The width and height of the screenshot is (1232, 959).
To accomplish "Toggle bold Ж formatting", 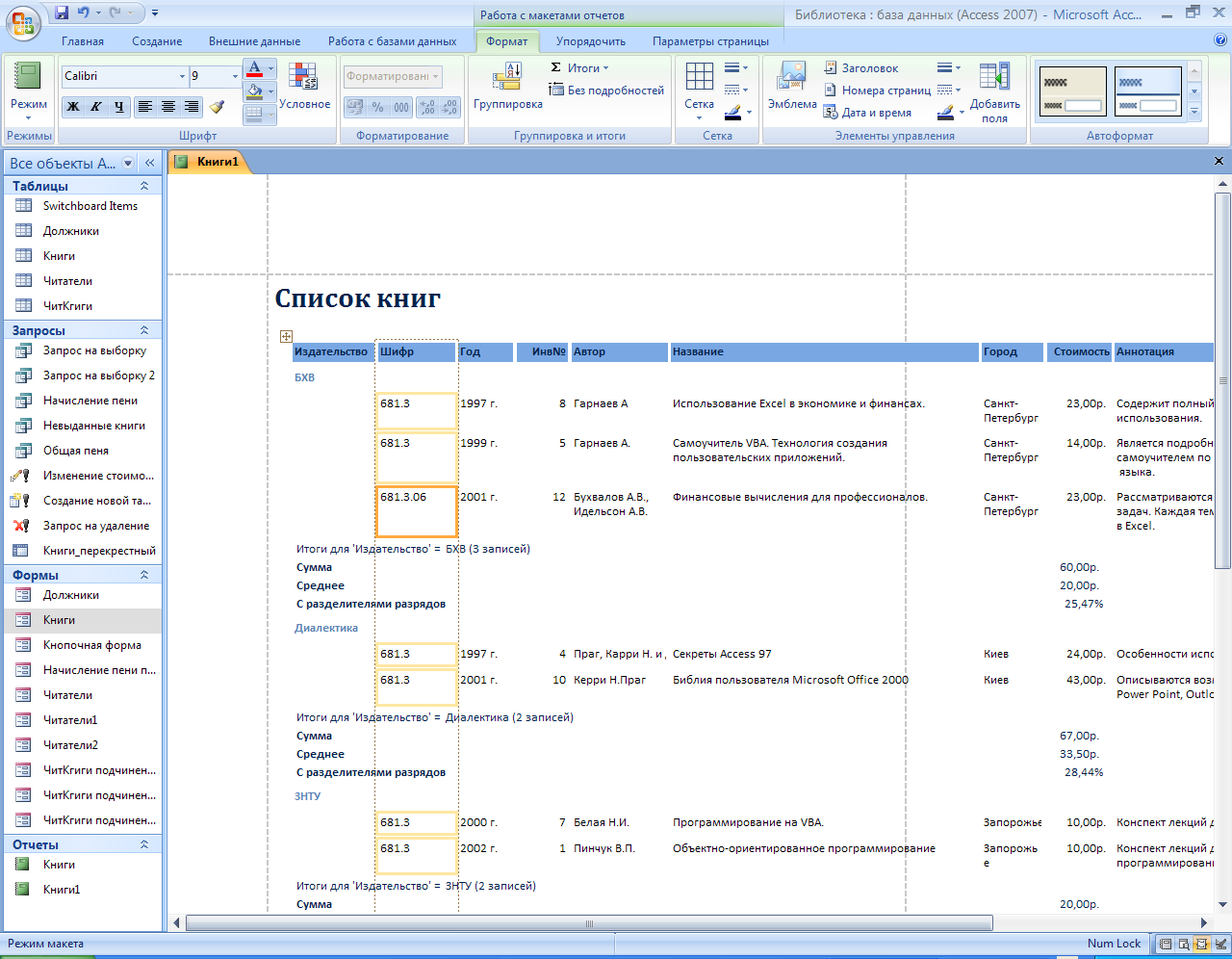I will point(72,107).
